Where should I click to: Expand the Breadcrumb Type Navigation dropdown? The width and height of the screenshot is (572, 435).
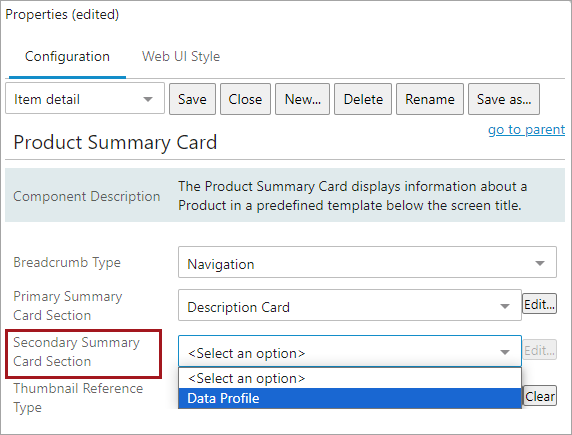[x=367, y=262]
